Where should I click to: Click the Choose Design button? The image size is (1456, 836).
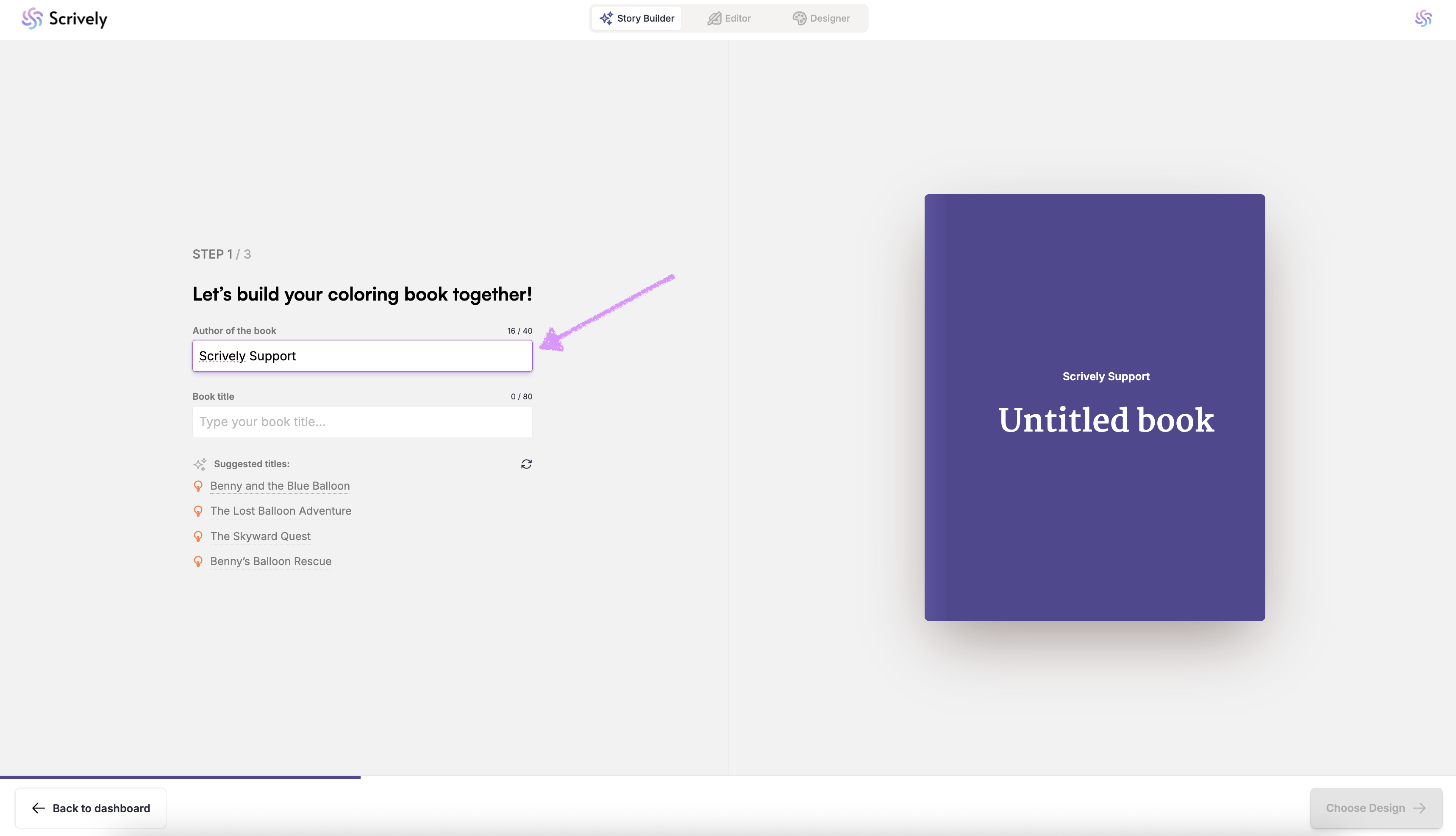(1375, 808)
